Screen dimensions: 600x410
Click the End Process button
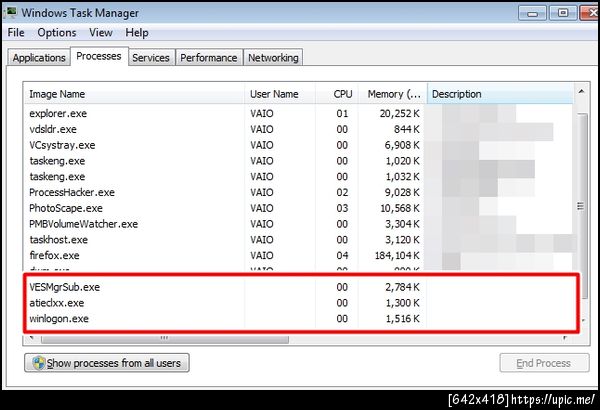(x=544, y=363)
